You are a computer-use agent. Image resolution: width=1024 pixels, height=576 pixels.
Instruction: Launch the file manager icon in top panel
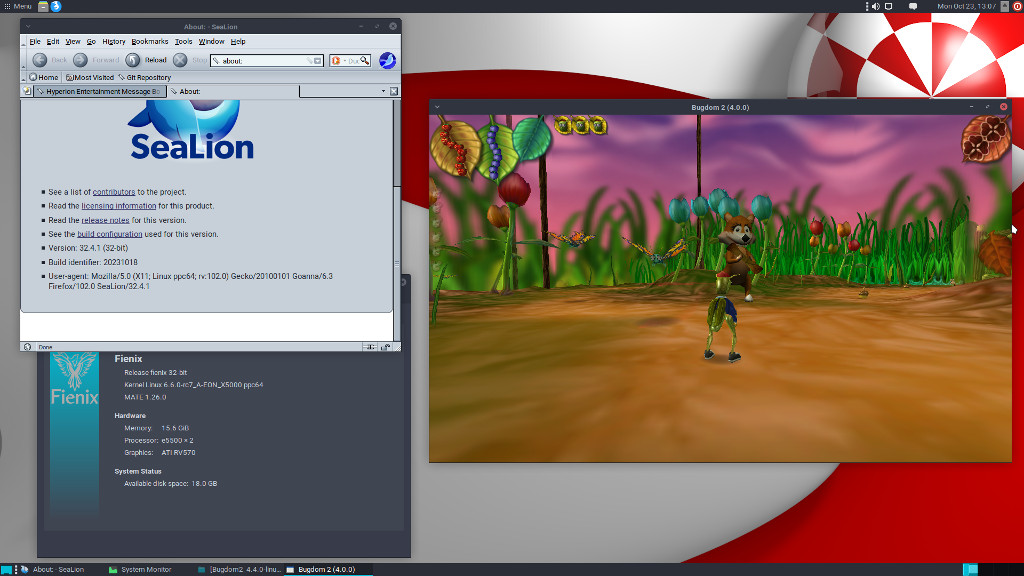coord(43,6)
